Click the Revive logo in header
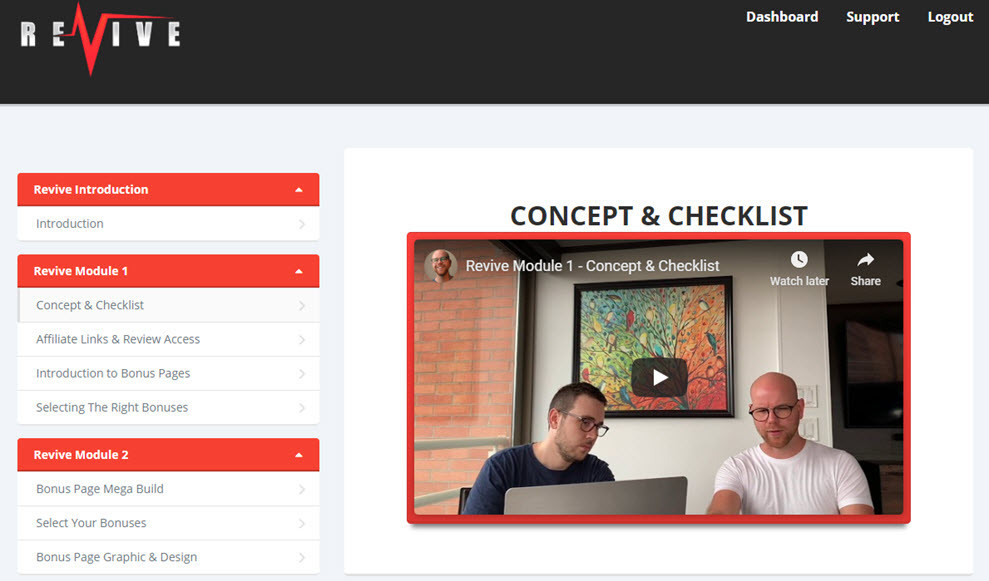 click(100, 38)
